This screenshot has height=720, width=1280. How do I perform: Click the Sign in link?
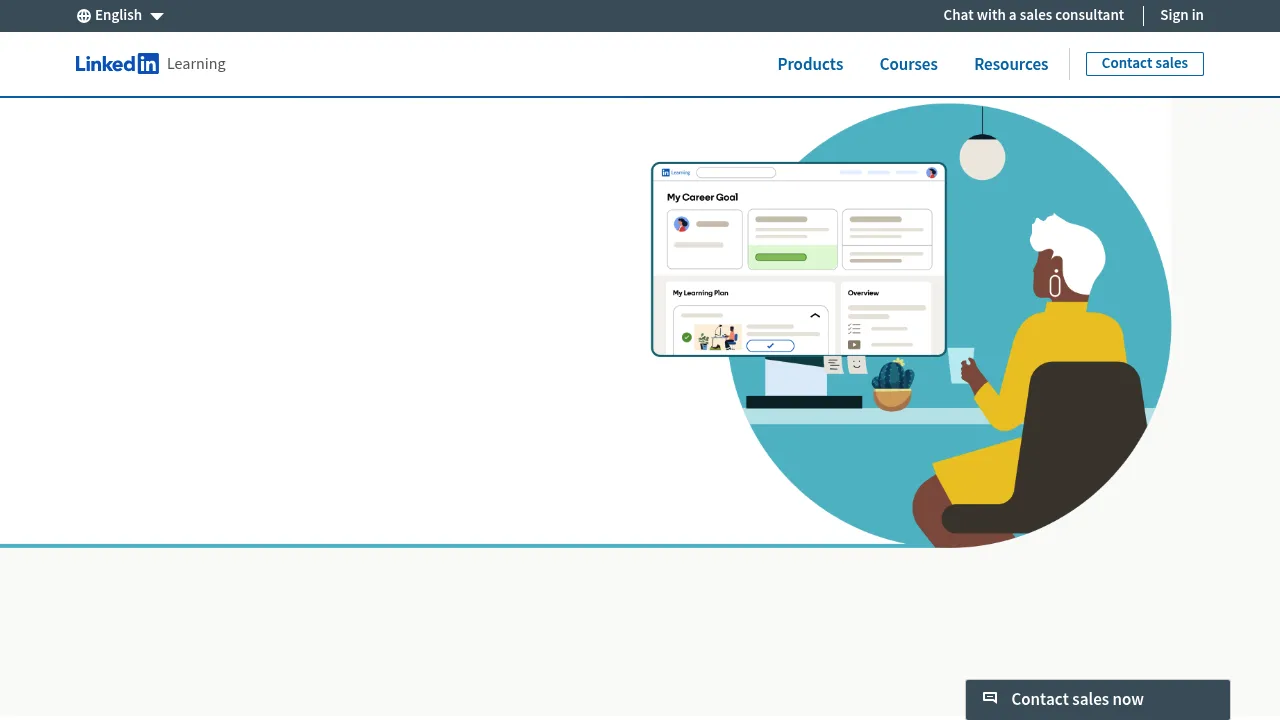coord(1182,15)
